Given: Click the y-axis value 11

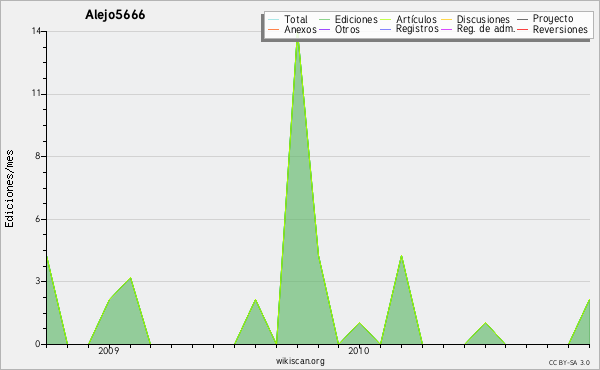Looking at the screenshot, I should pyautogui.click(x=36, y=94).
